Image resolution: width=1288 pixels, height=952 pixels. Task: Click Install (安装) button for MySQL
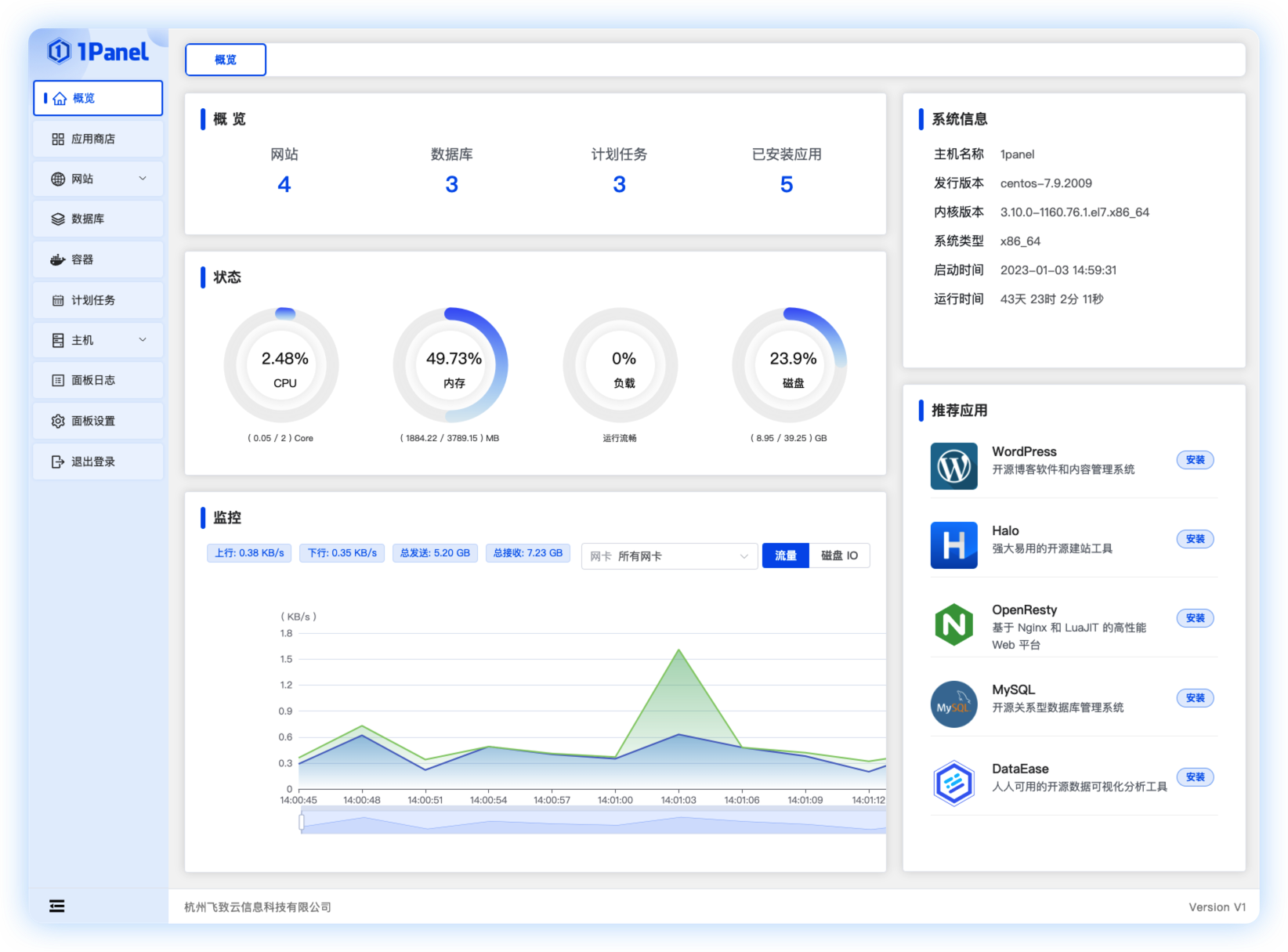click(1195, 698)
